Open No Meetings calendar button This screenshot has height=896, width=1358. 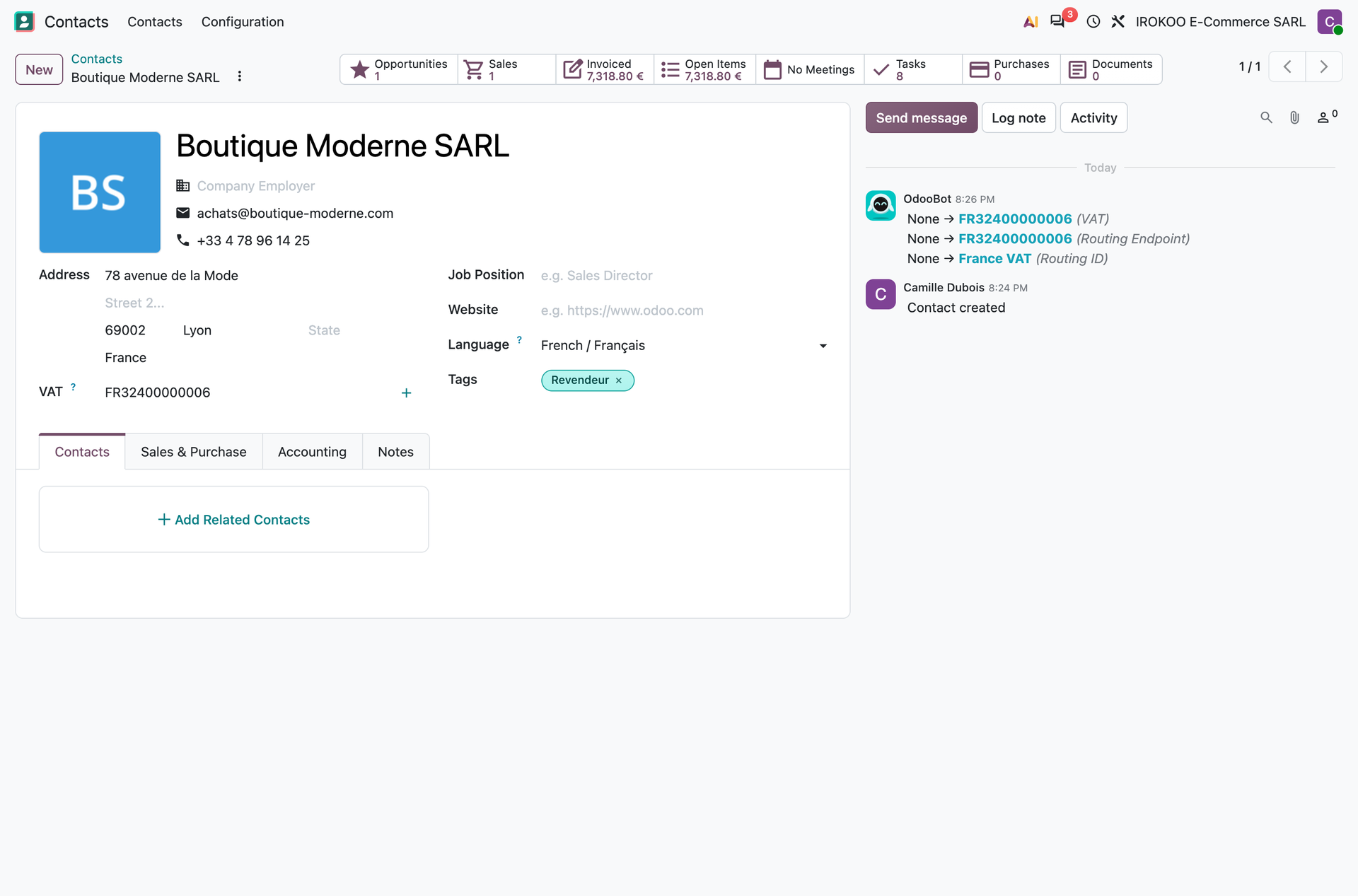click(810, 69)
